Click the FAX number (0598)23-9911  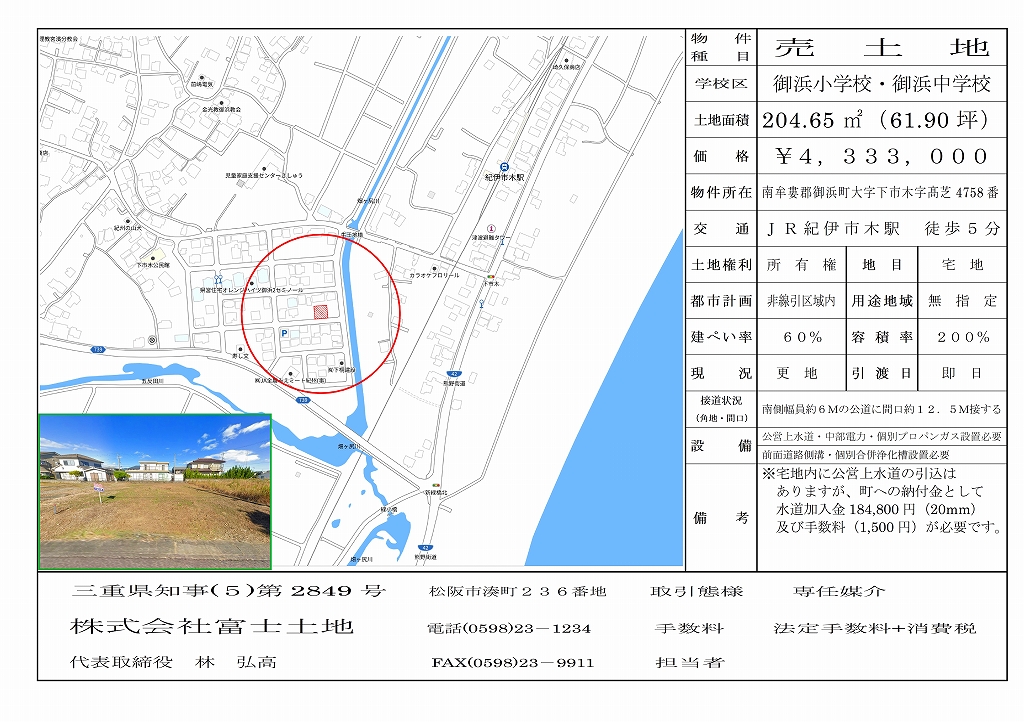click(x=513, y=663)
